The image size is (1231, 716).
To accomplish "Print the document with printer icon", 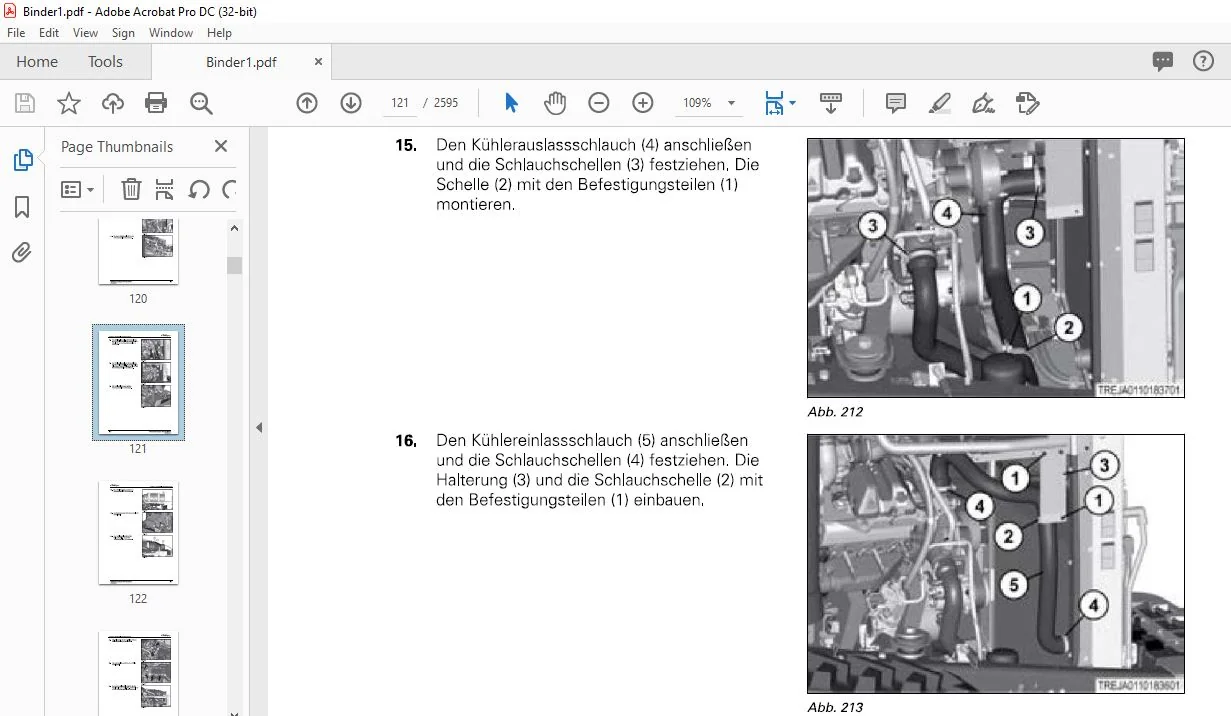I will (x=156, y=103).
